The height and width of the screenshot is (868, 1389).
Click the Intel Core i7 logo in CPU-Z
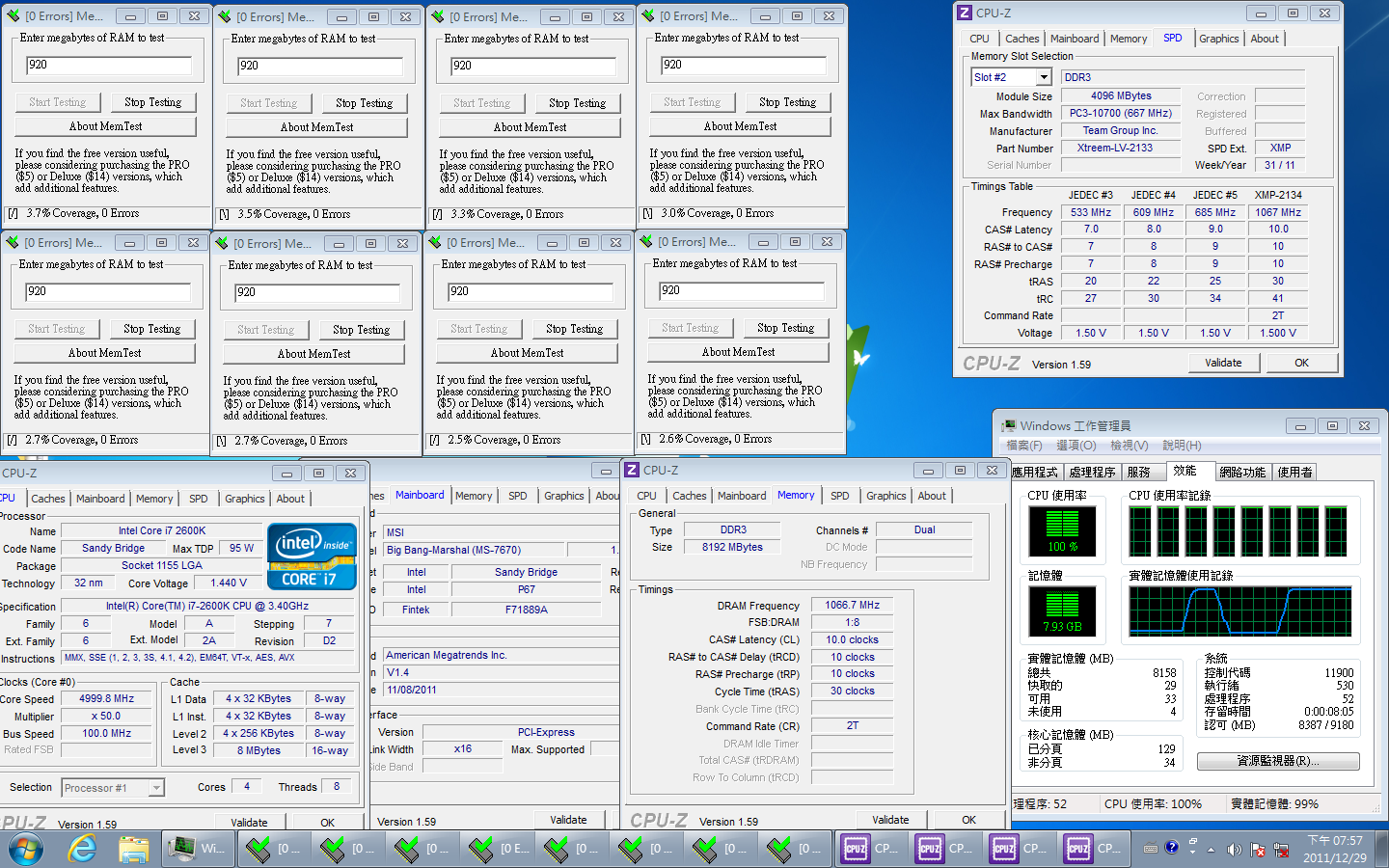313,556
